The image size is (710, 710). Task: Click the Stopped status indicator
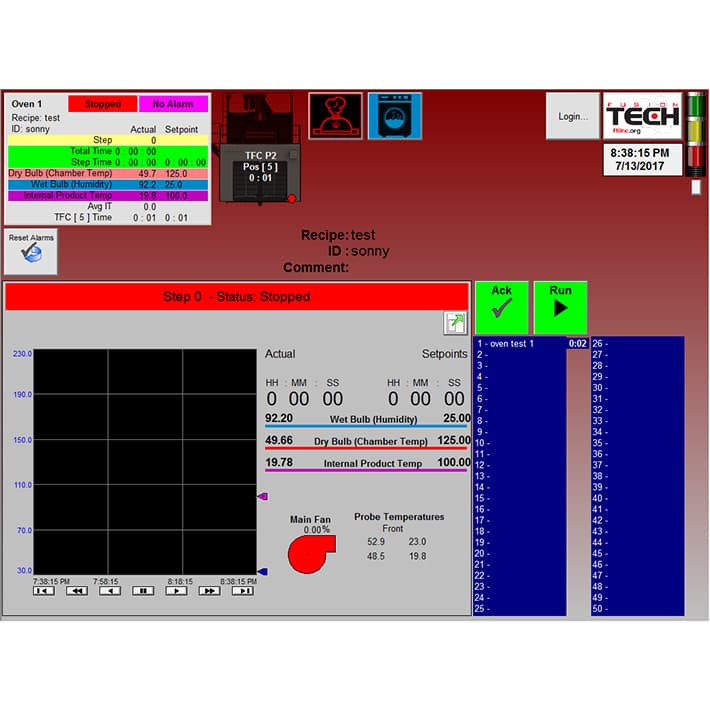point(103,104)
